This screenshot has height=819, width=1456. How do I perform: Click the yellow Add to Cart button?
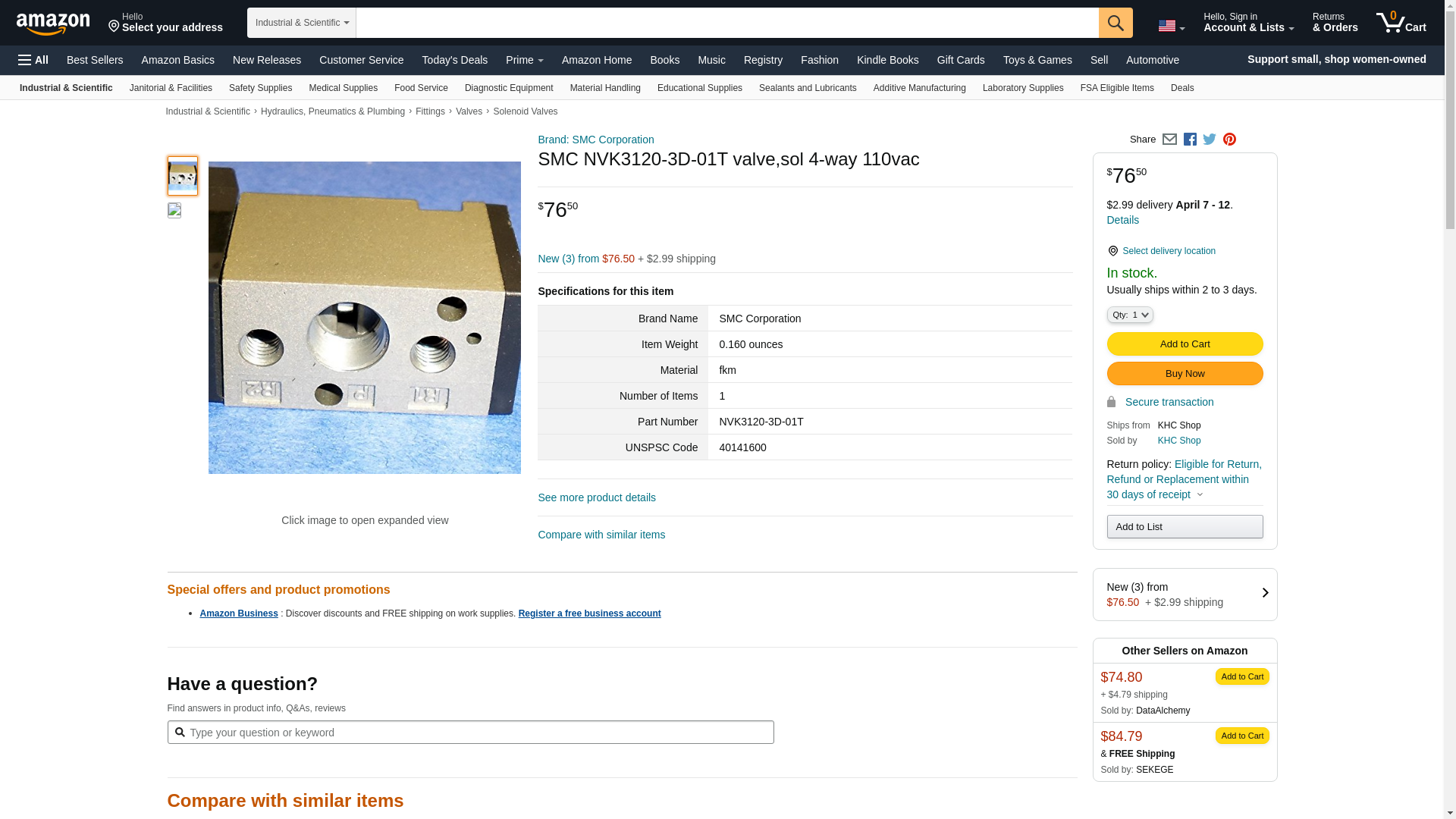point(1185,344)
